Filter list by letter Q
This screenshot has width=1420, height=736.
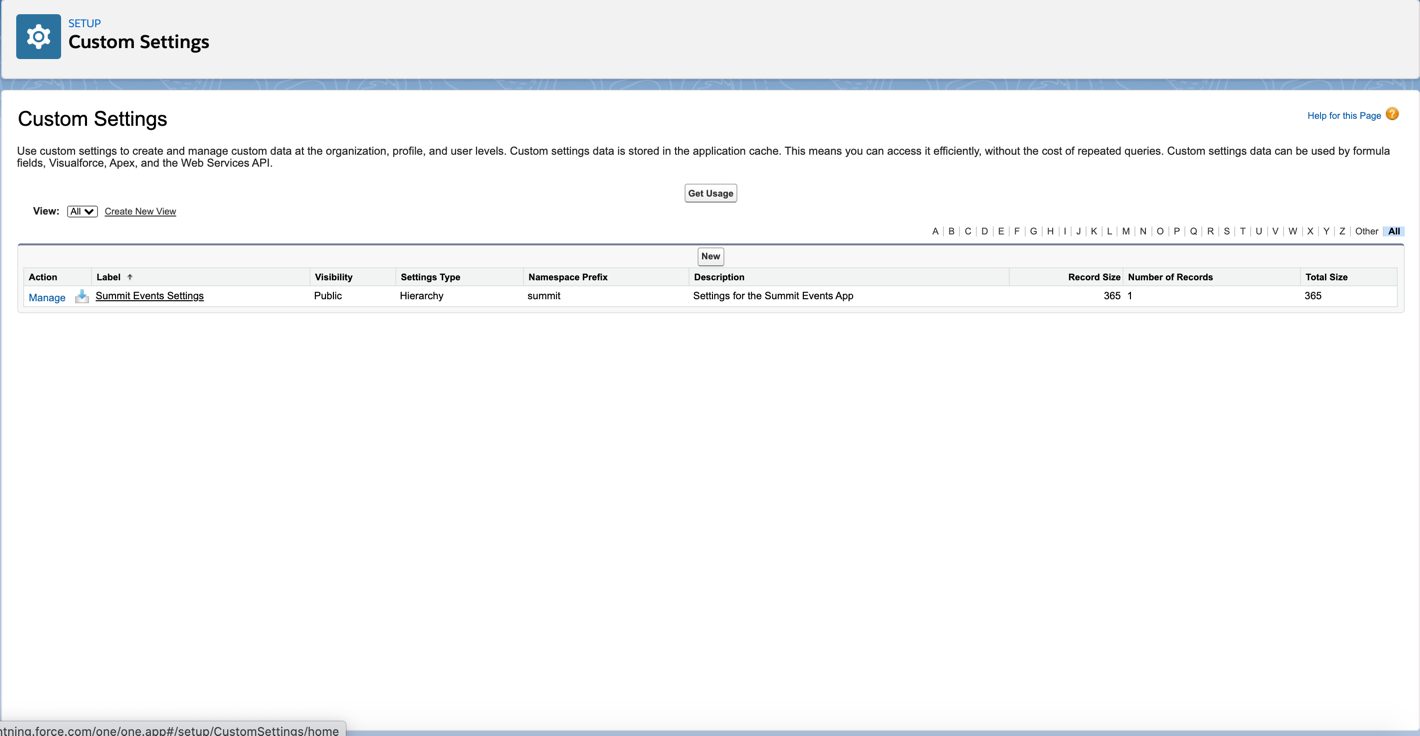point(1193,231)
